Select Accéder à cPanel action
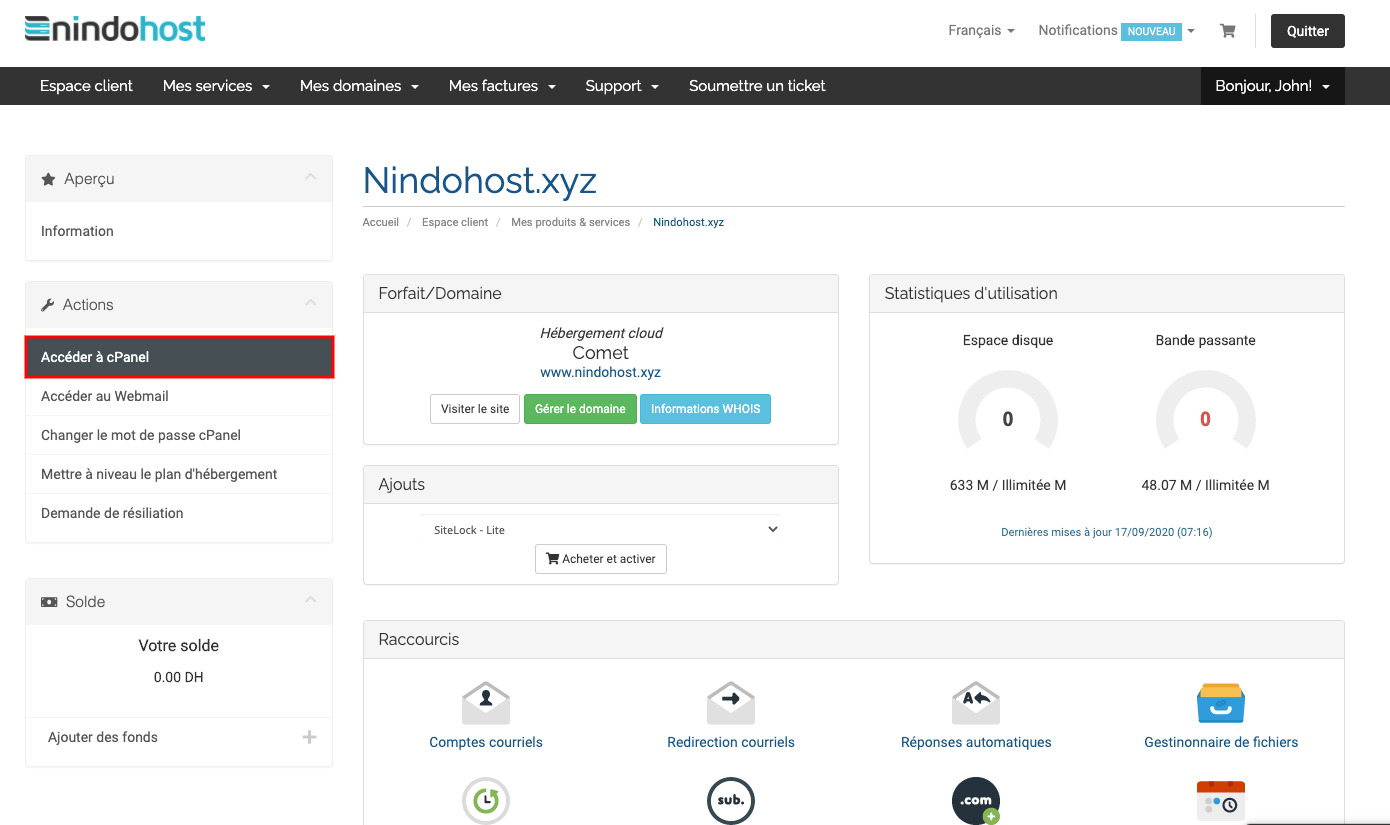The height and width of the screenshot is (825, 1390). click(x=179, y=357)
